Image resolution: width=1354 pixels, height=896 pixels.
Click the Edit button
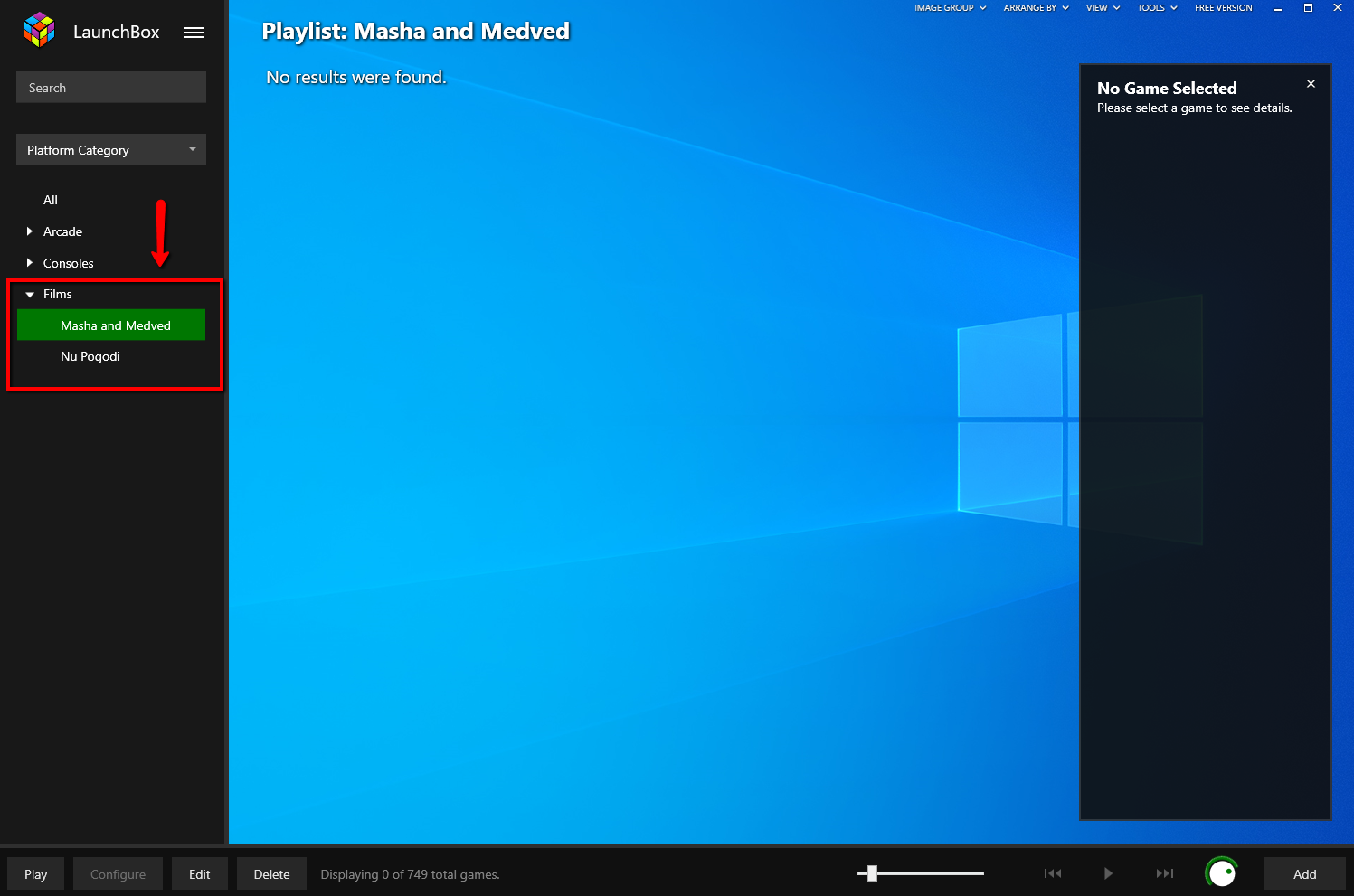[x=200, y=874]
